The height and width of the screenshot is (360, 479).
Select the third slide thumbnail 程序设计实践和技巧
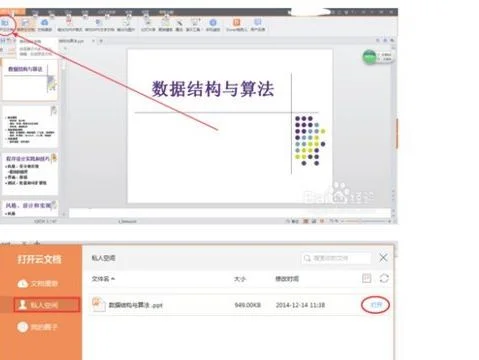pos(30,174)
